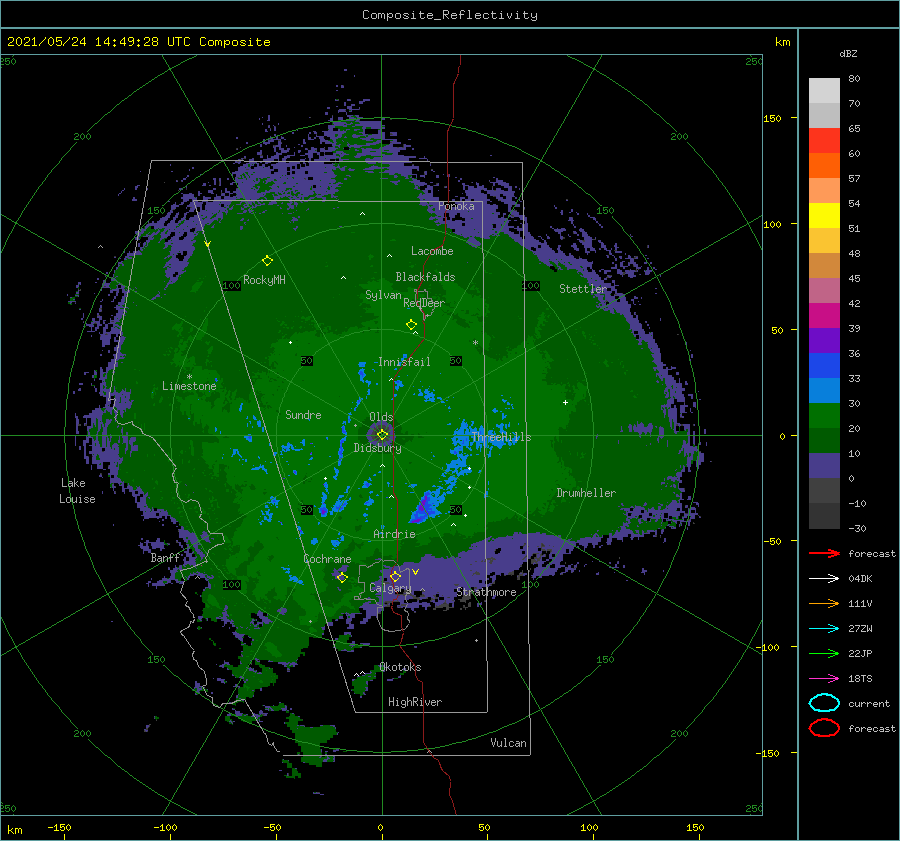Screen dimensions: 900x841
Task: Click the ThreeHills label
Action: [501, 437]
